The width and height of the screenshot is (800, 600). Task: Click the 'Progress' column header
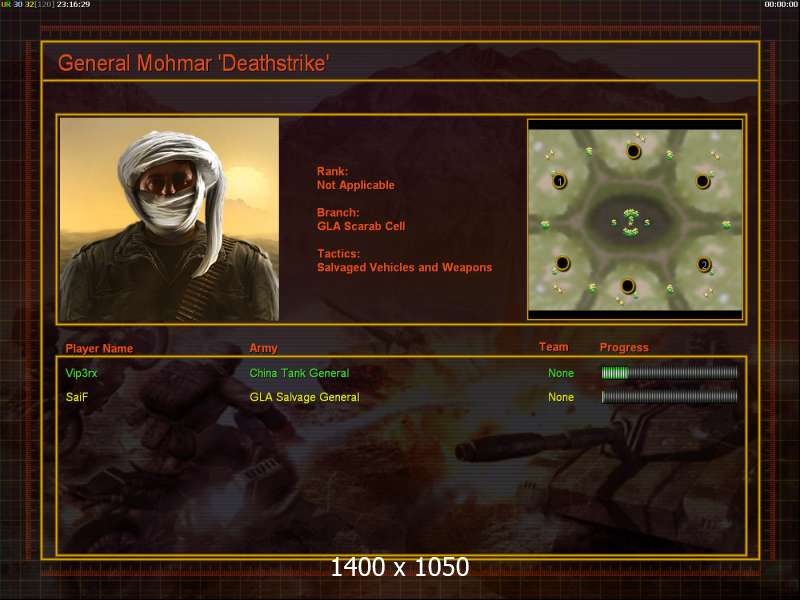pos(624,347)
